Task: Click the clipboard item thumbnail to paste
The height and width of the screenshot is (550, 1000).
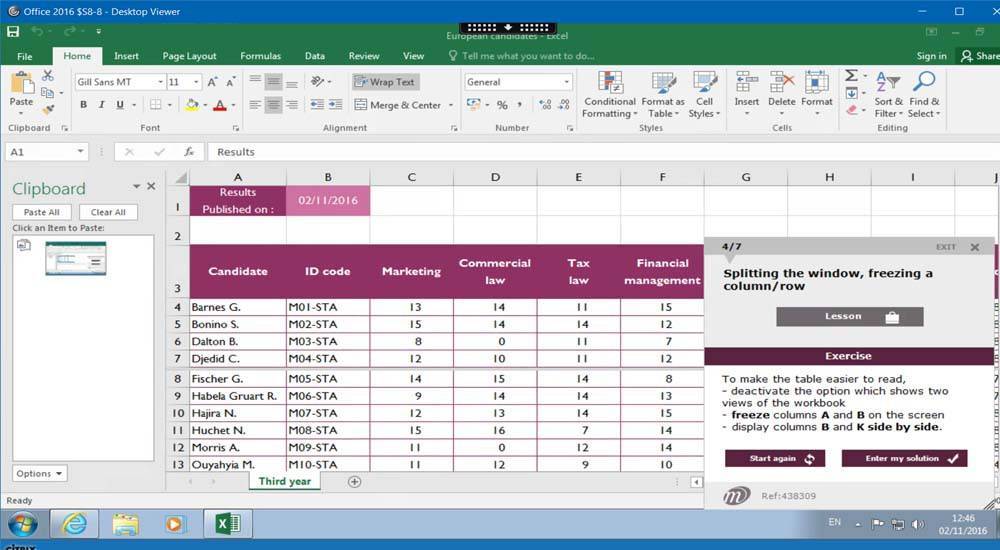Action: (x=75, y=259)
